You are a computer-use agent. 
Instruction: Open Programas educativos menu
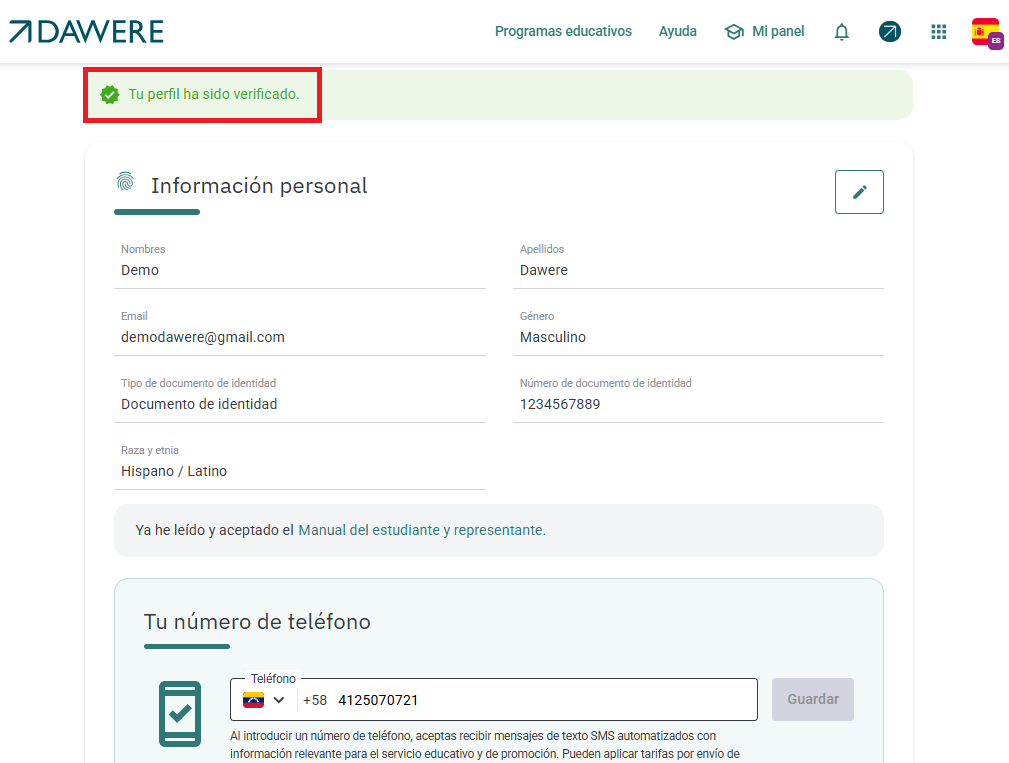[x=563, y=32]
